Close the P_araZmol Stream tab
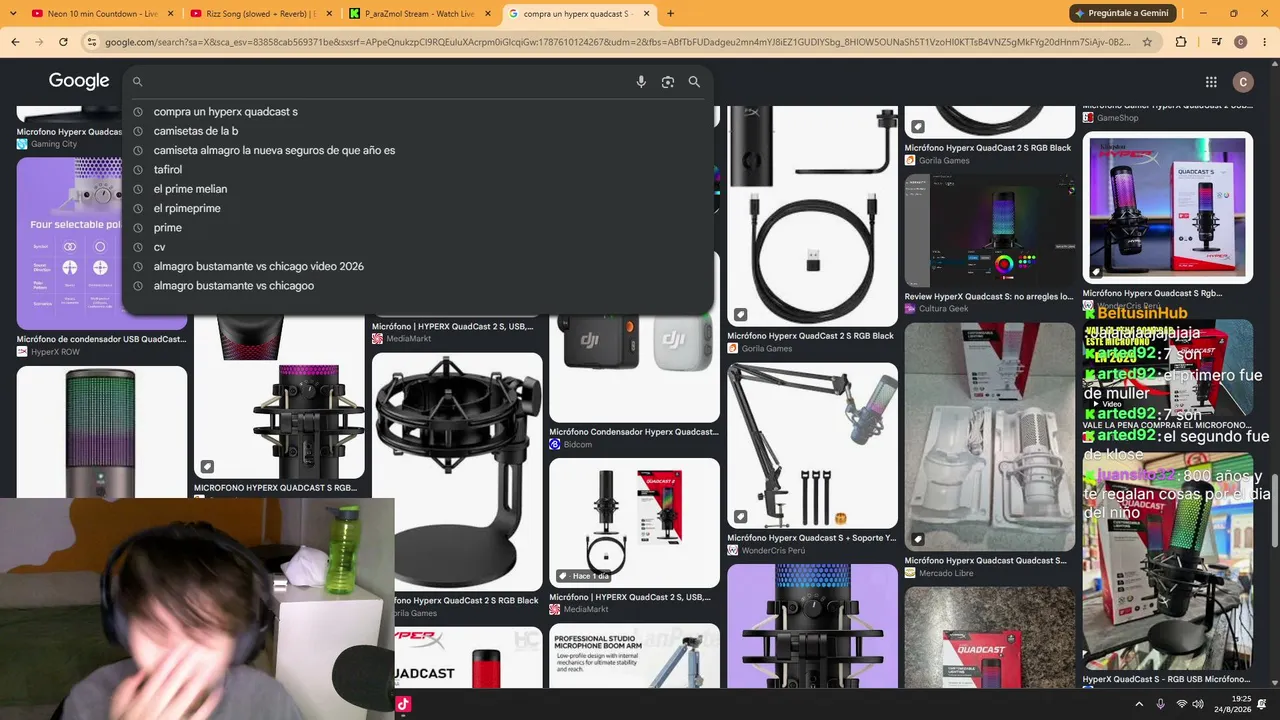Screen dimensions: 1280x720 (x=488, y=14)
